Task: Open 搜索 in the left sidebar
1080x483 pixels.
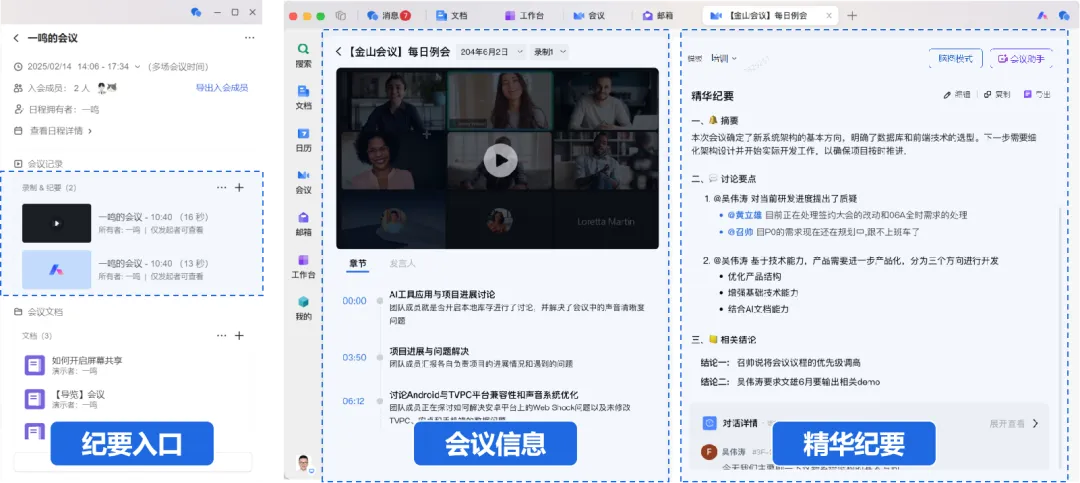Action: (303, 55)
